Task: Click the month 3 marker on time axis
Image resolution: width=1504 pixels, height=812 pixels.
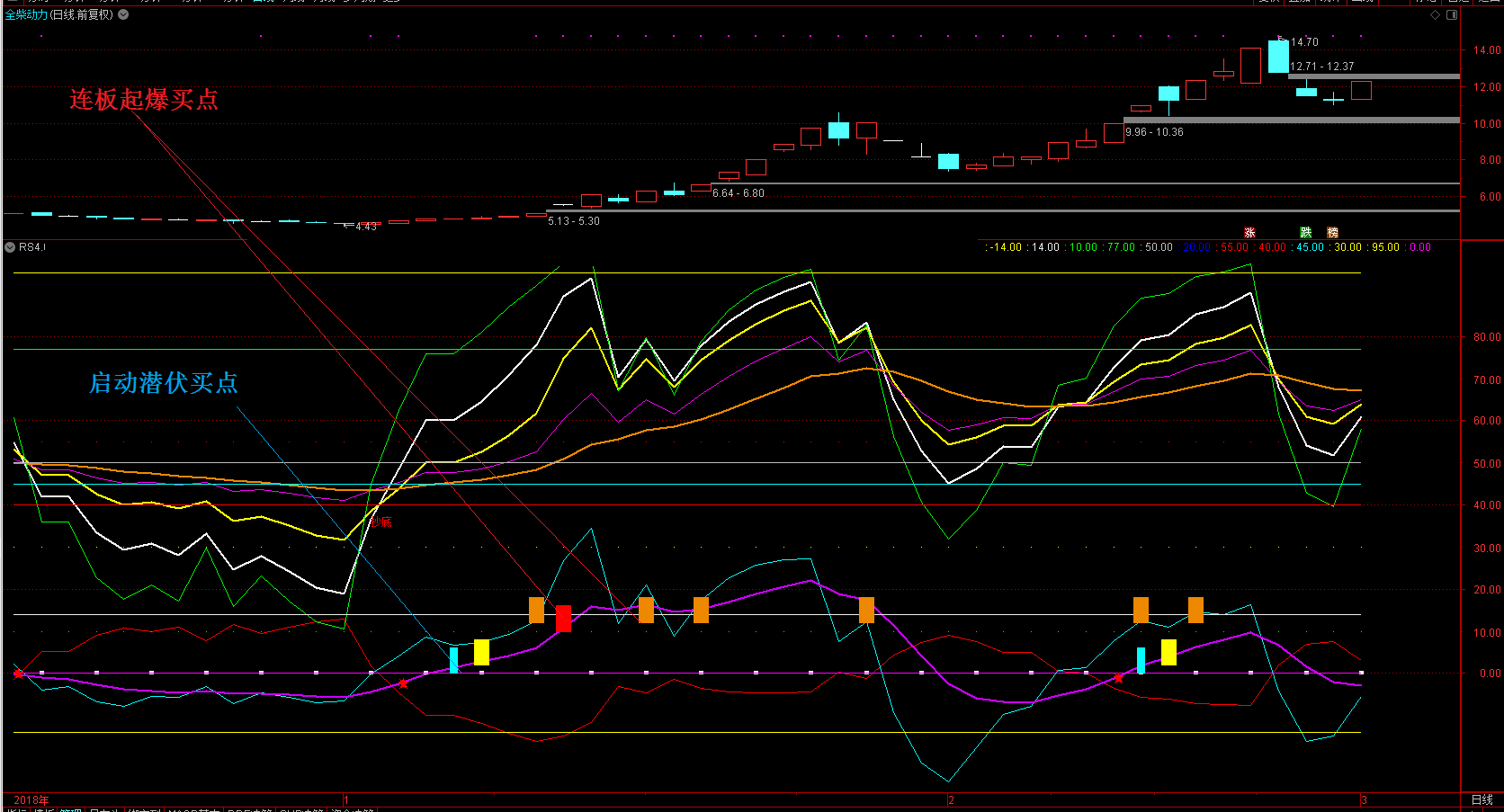Action: 1364,799
